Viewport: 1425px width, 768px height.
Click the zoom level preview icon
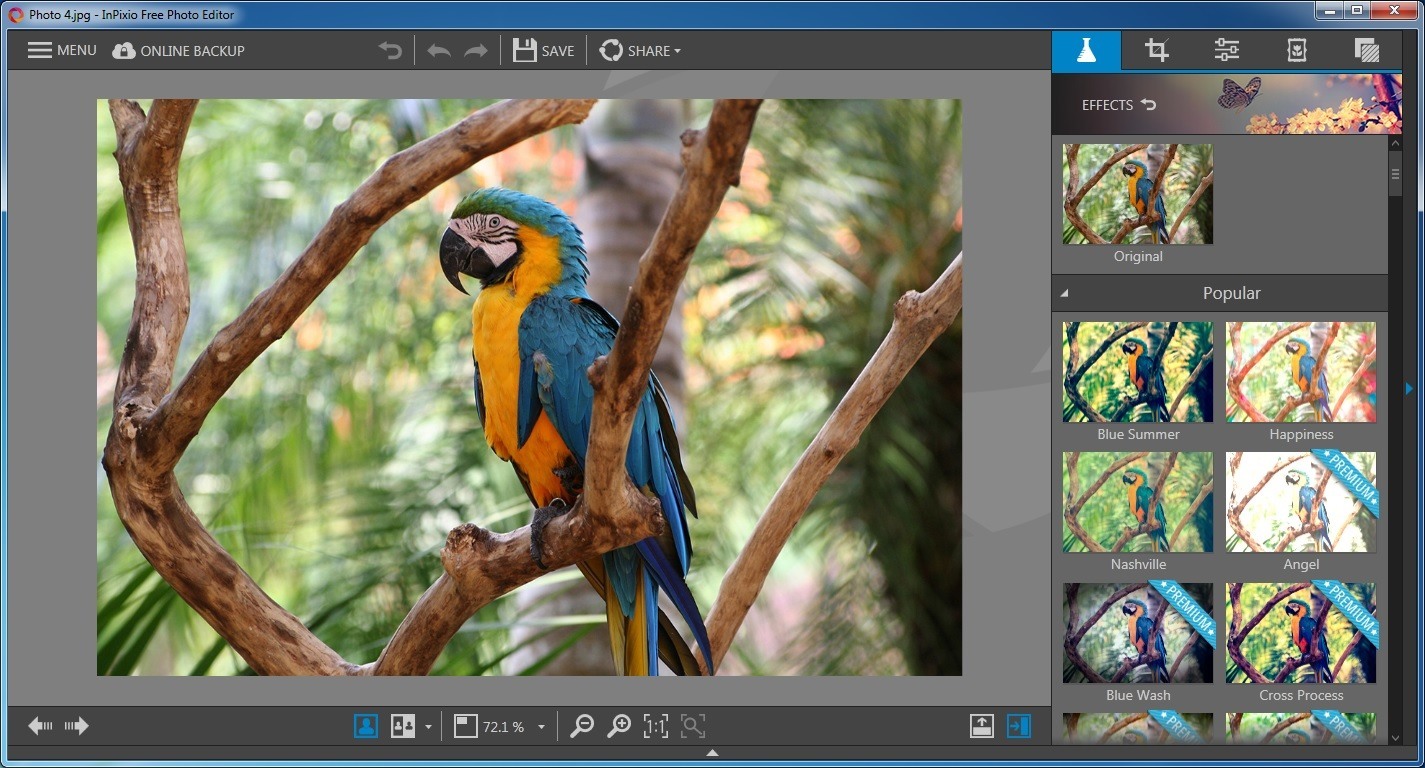point(465,726)
